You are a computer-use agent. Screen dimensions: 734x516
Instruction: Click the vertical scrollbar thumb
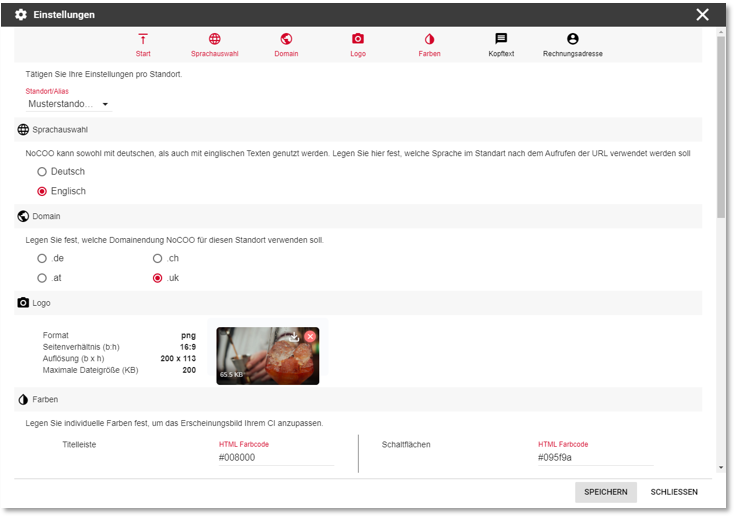[x=721, y=126]
